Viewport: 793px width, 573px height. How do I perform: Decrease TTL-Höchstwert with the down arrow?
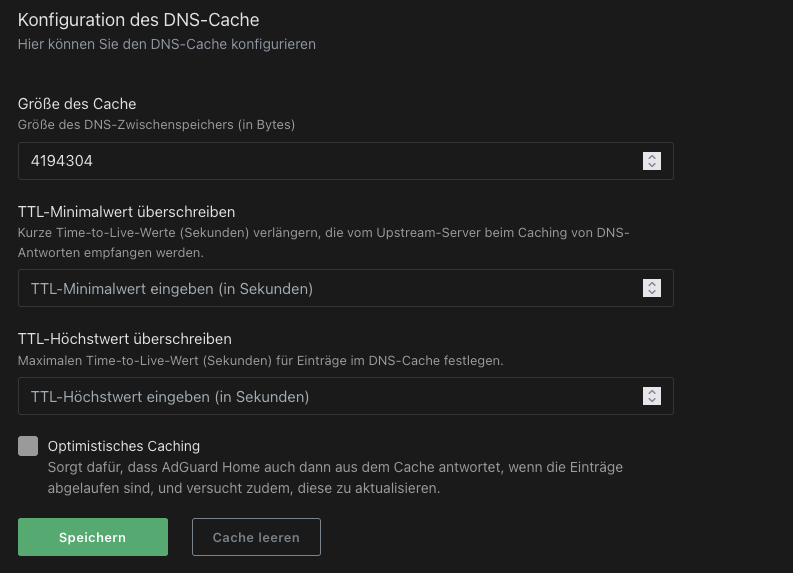click(652, 401)
